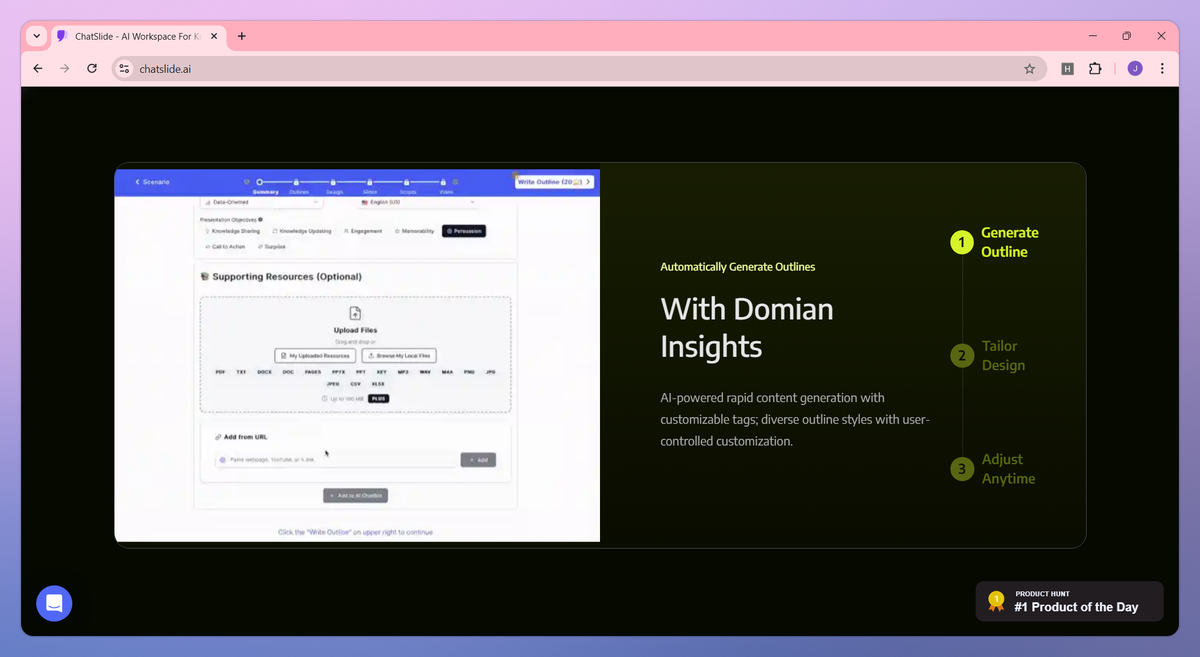1200x657 pixels.
Task: Select the Adjust Anytime step
Action: [993, 468]
